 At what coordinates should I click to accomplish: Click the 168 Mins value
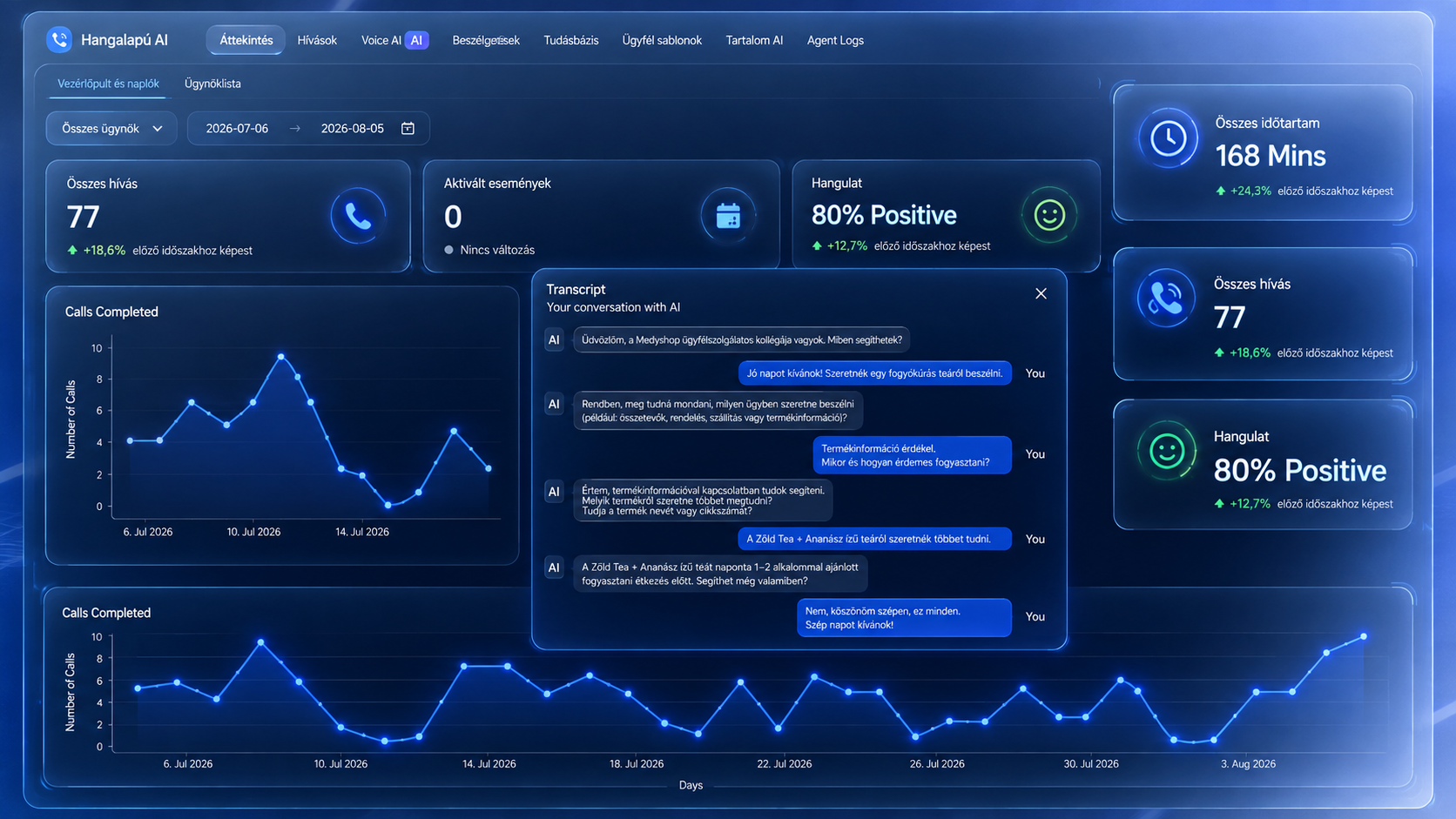[x=1271, y=156]
